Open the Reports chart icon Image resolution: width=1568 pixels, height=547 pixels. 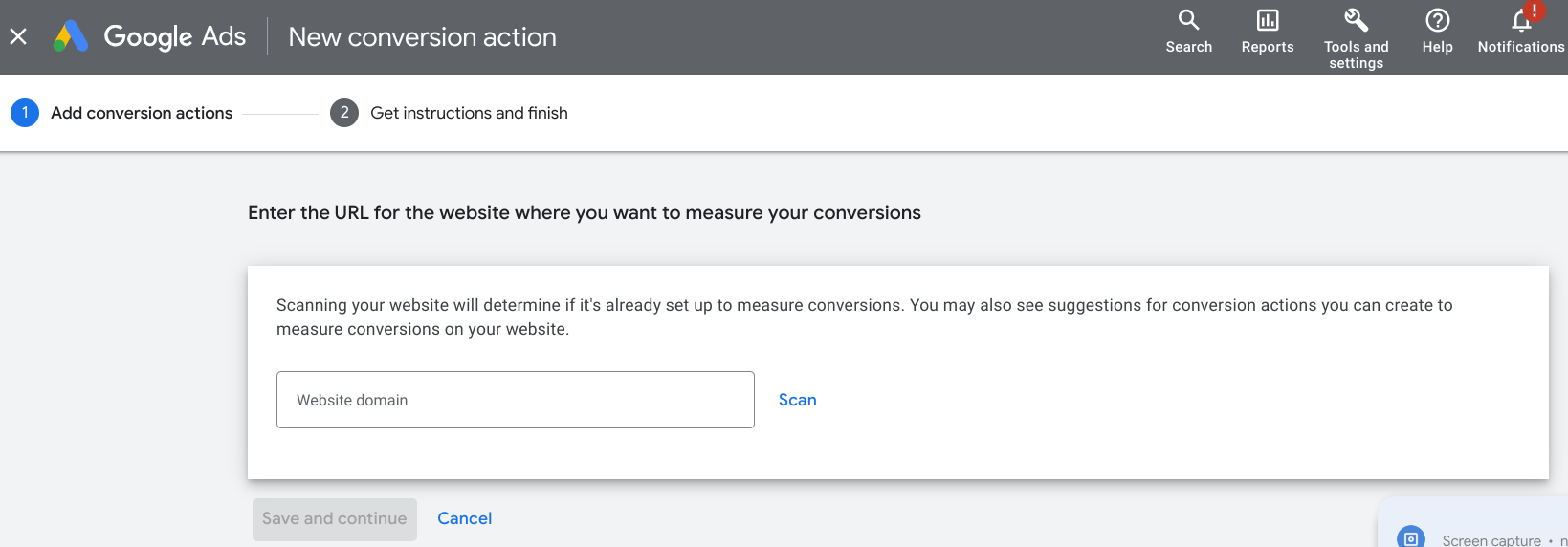(1268, 20)
